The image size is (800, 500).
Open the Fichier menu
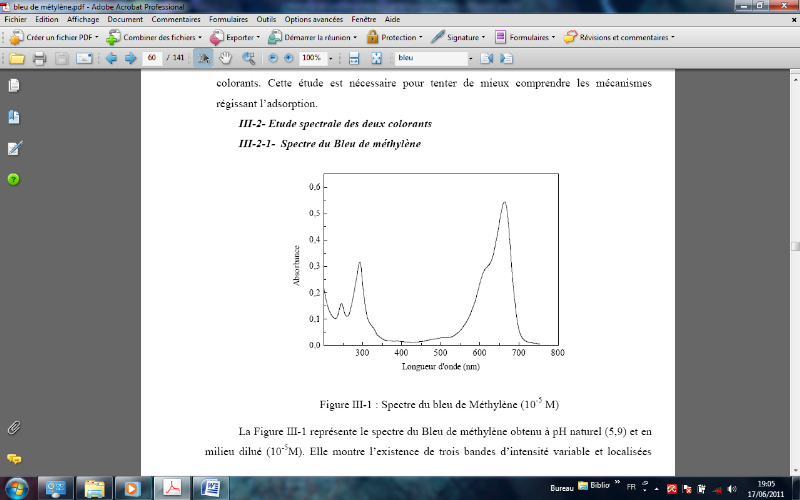(x=15, y=19)
